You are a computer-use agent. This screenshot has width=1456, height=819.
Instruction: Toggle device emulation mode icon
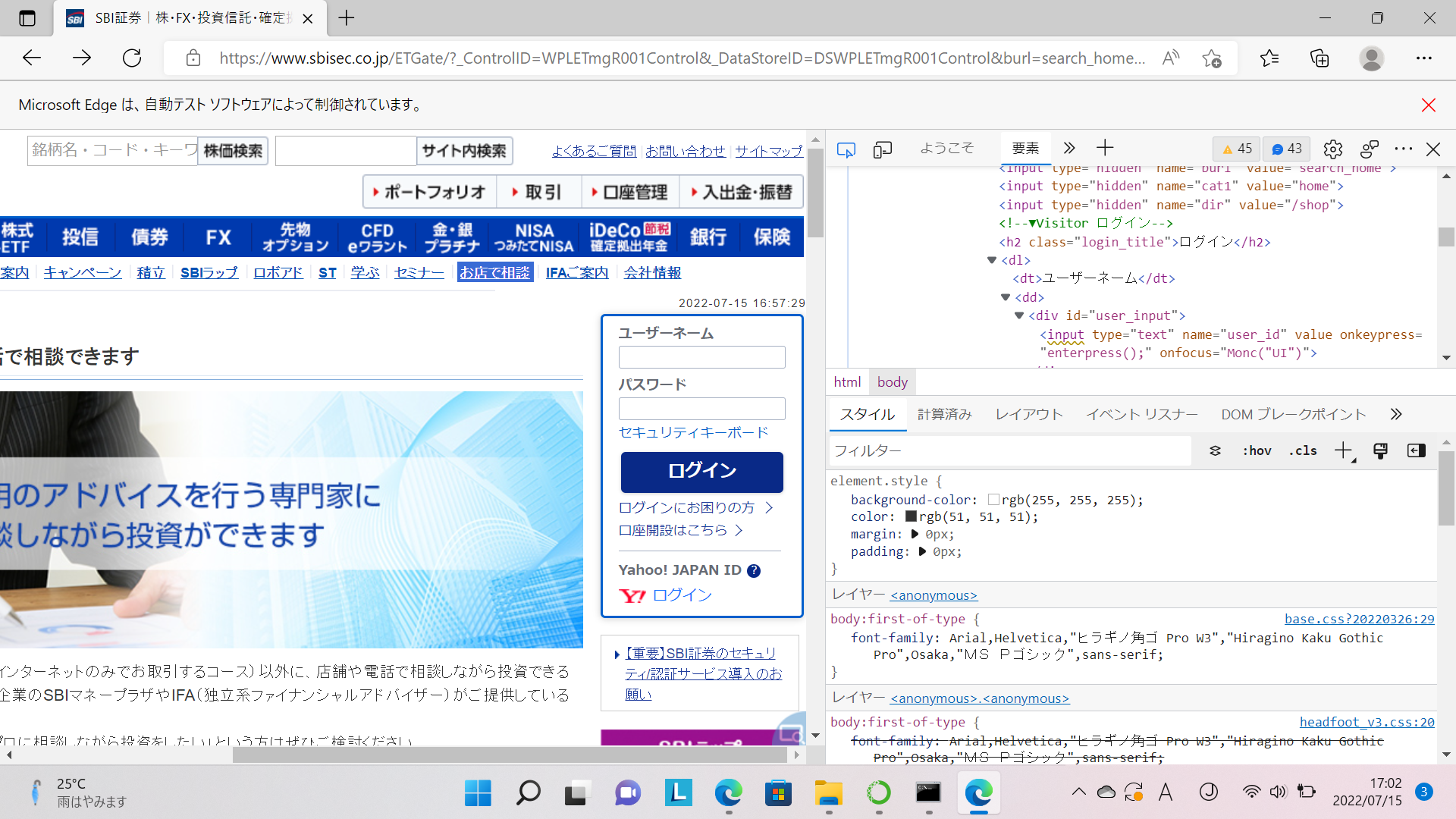882,149
